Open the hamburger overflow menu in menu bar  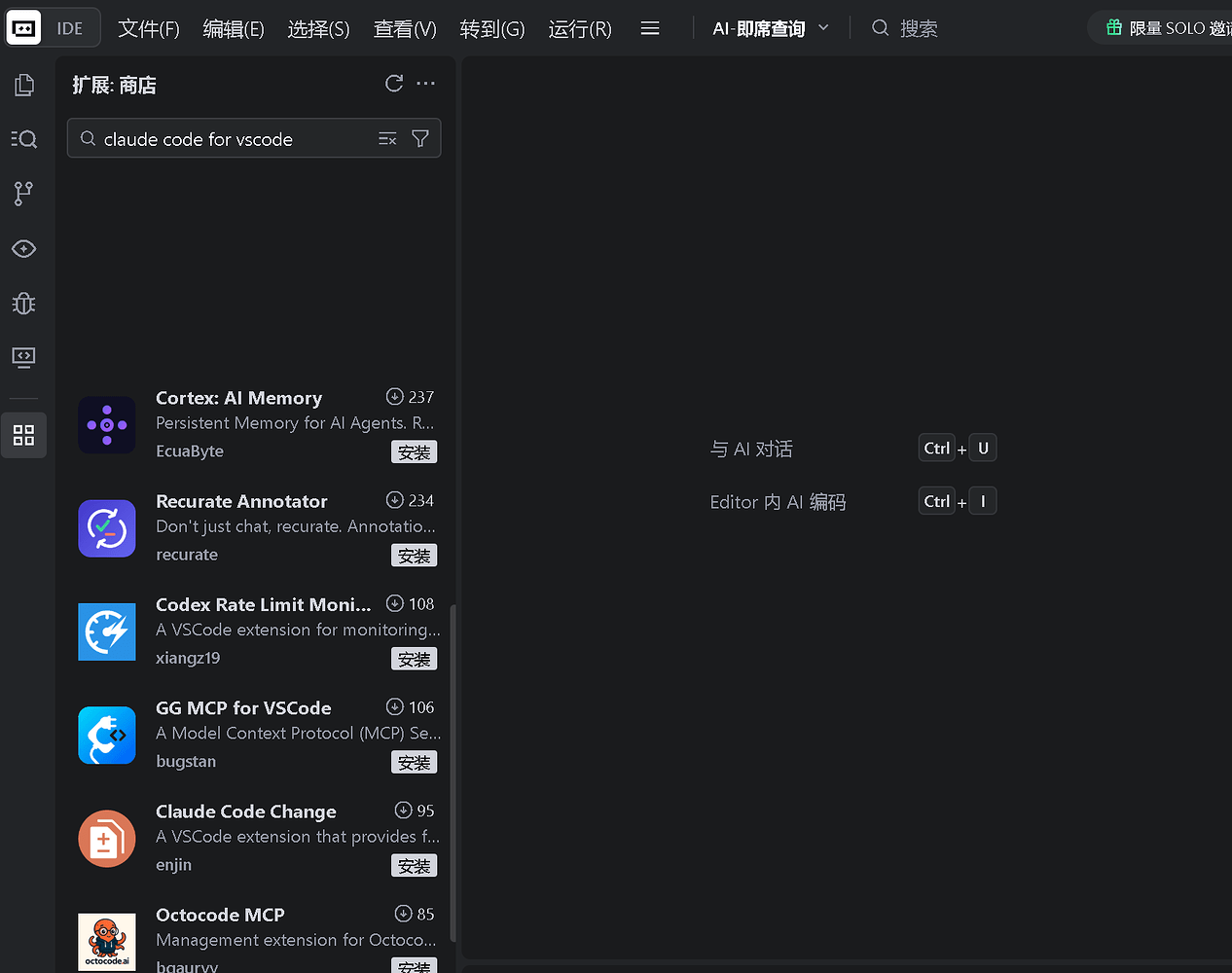pos(650,29)
